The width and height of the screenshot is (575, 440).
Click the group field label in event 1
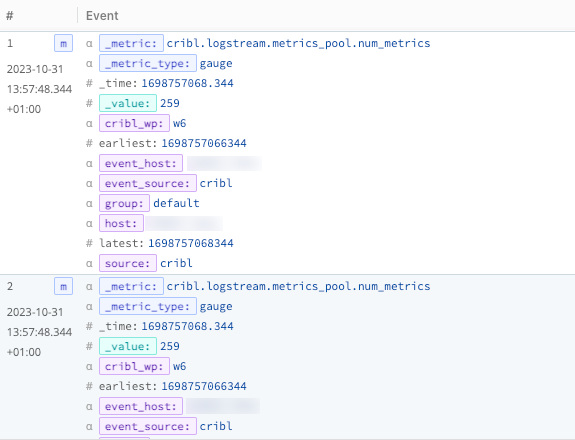124,203
